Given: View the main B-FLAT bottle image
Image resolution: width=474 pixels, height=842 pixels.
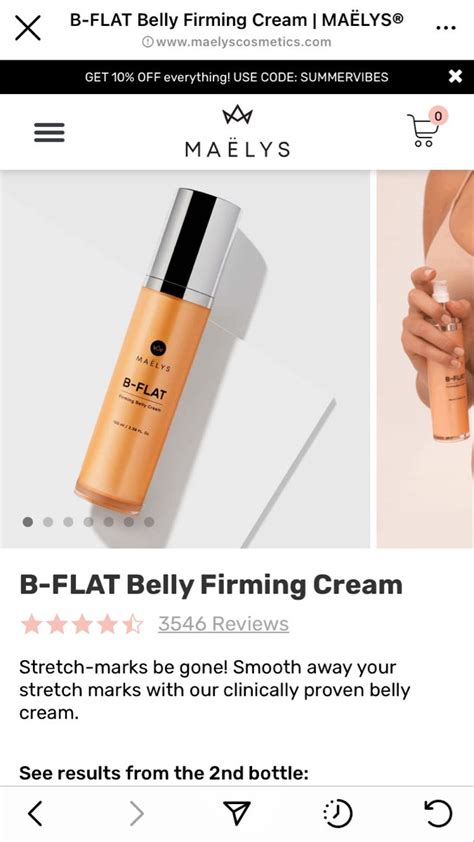Looking at the screenshot, I should click(185, 359).
